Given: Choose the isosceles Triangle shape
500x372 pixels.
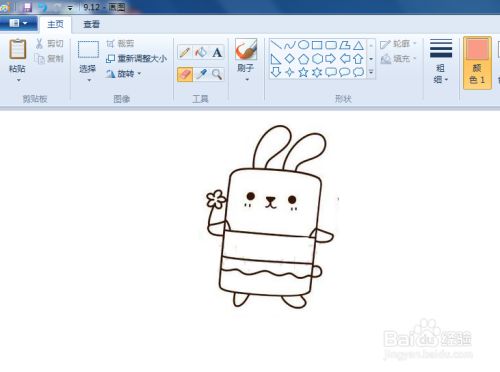Looking at the screenshot, I should [x=358, y=45].
